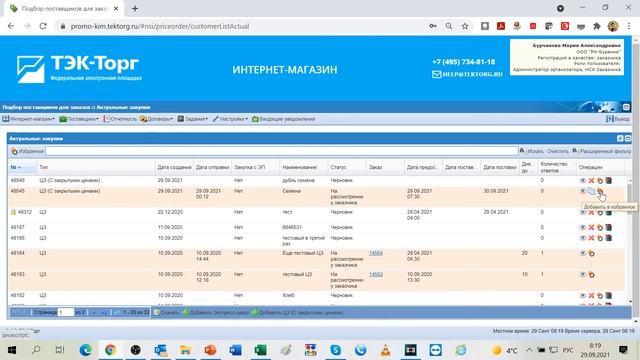View purchase 48545 with the eye icon
640x360 pixels.
(x=582, y=191)
